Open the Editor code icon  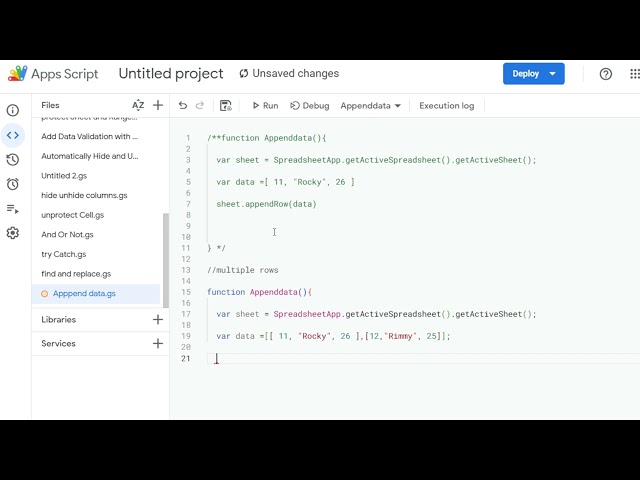coord(13,135)
